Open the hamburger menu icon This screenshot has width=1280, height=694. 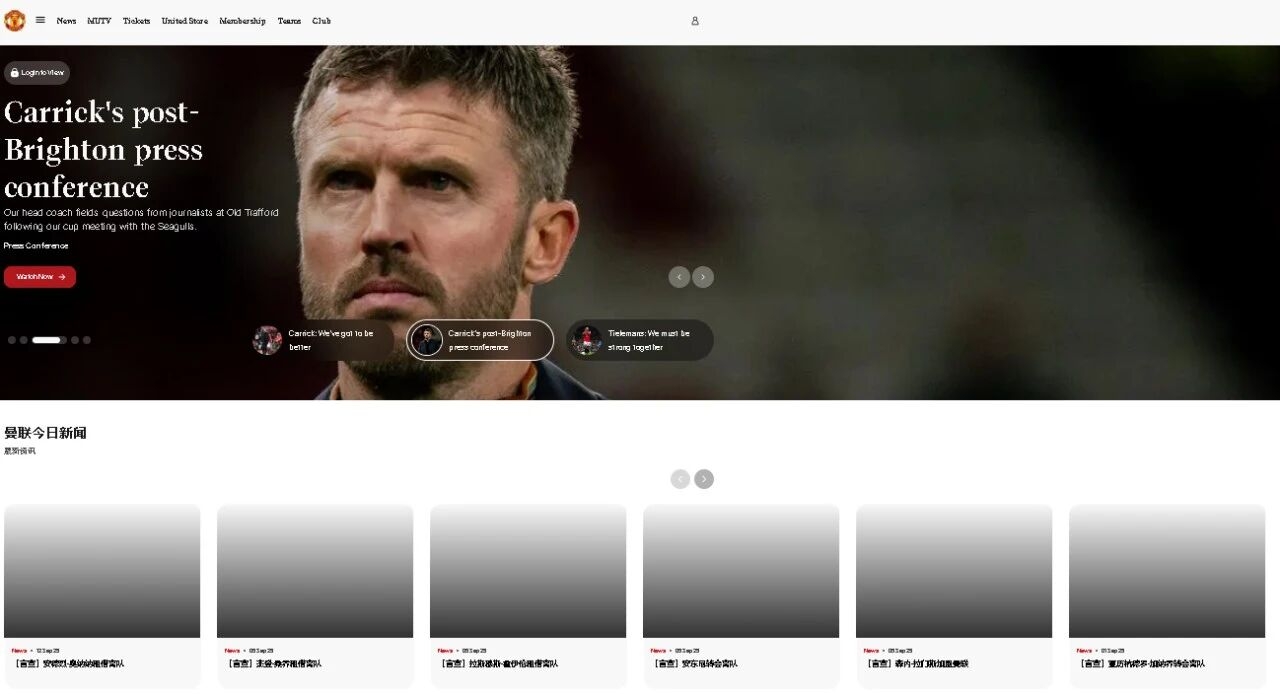pos(40,20)
